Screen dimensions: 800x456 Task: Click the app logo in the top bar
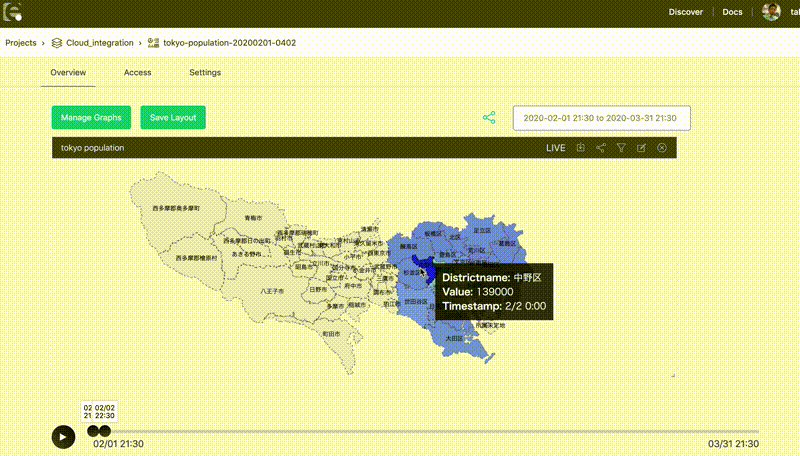click(x=12, y=12)
